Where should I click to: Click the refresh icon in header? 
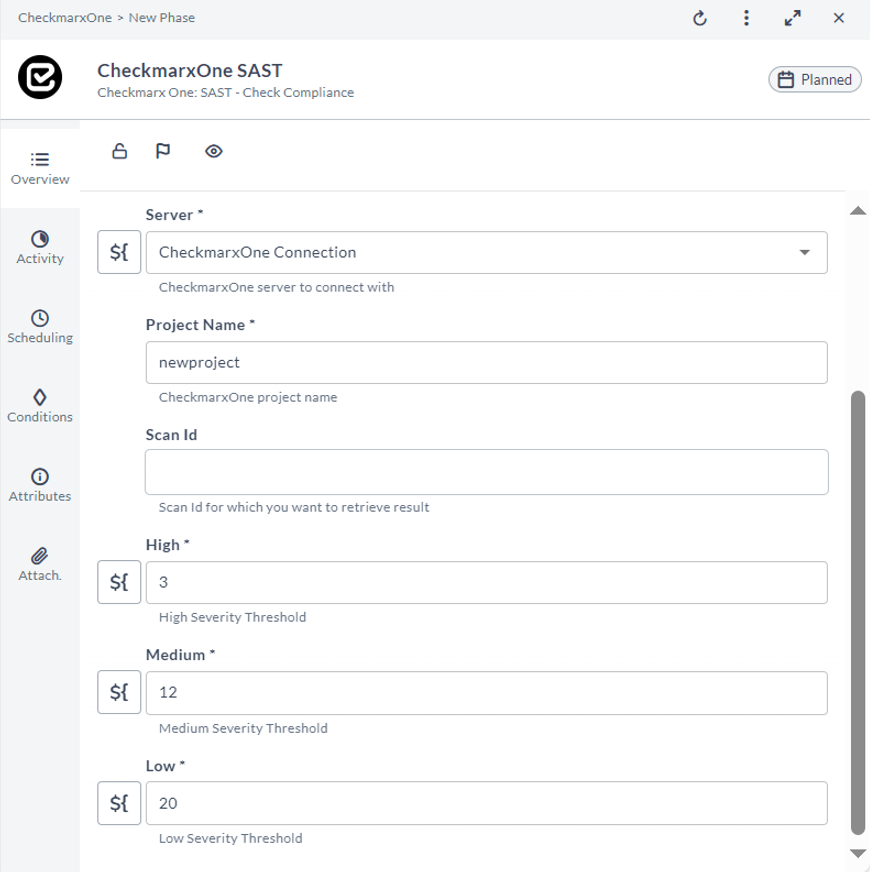(700, 18)
